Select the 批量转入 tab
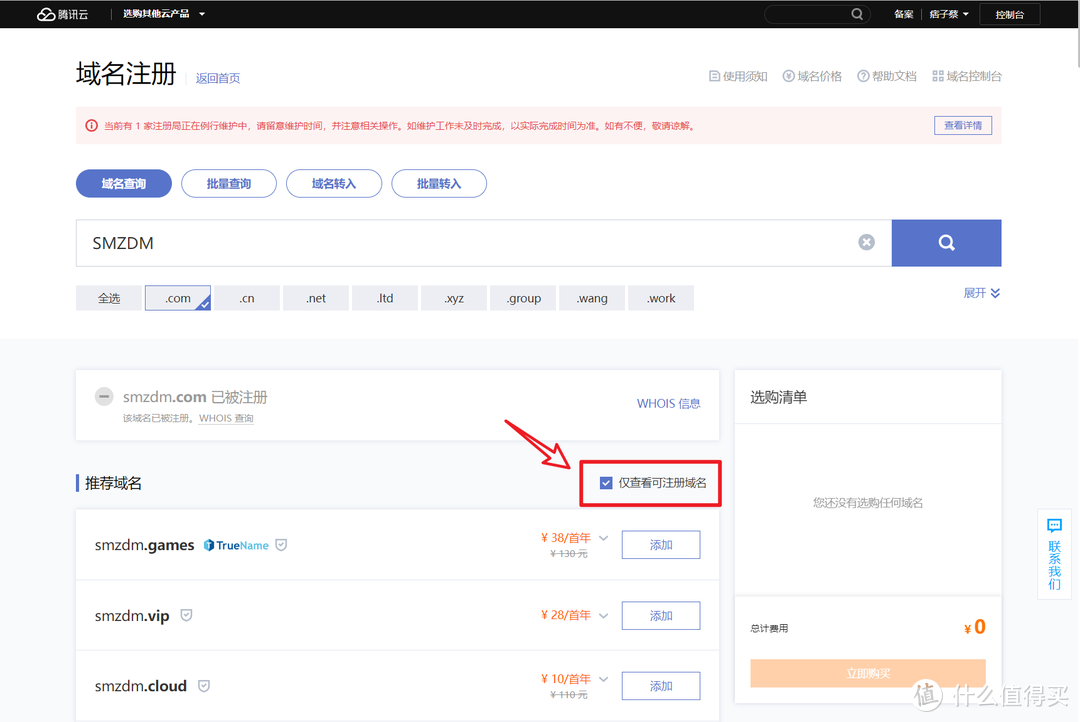The image size is (1080, 722). click(439, 183)
